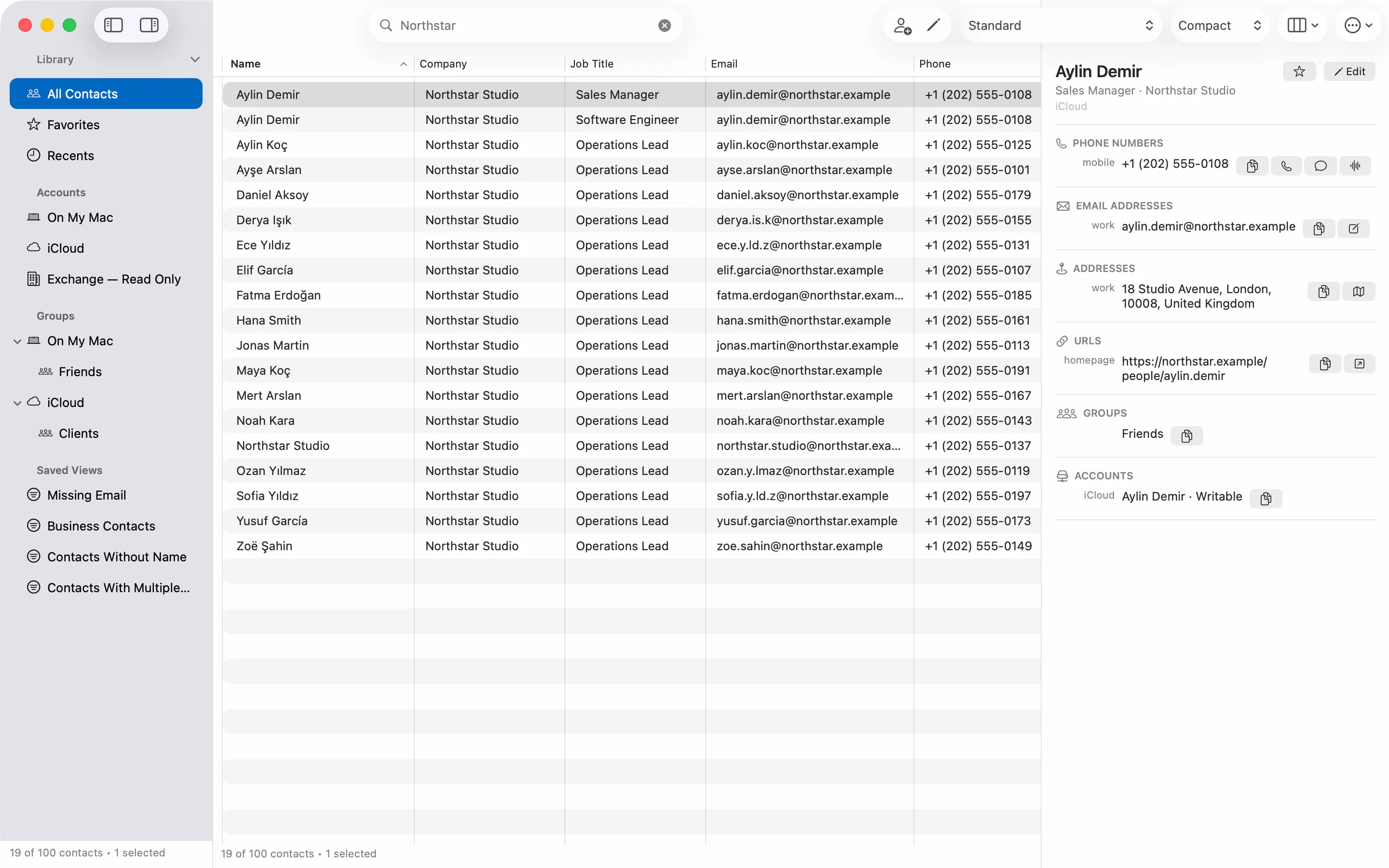1389x868 pixels.
Task: Select On My Mac account
Action: click(106, 217)
